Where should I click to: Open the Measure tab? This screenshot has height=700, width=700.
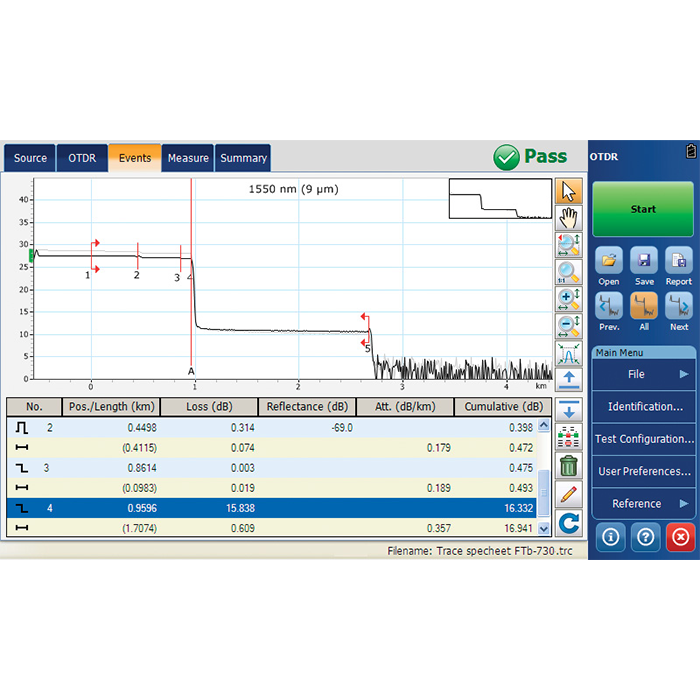point(188,158)
